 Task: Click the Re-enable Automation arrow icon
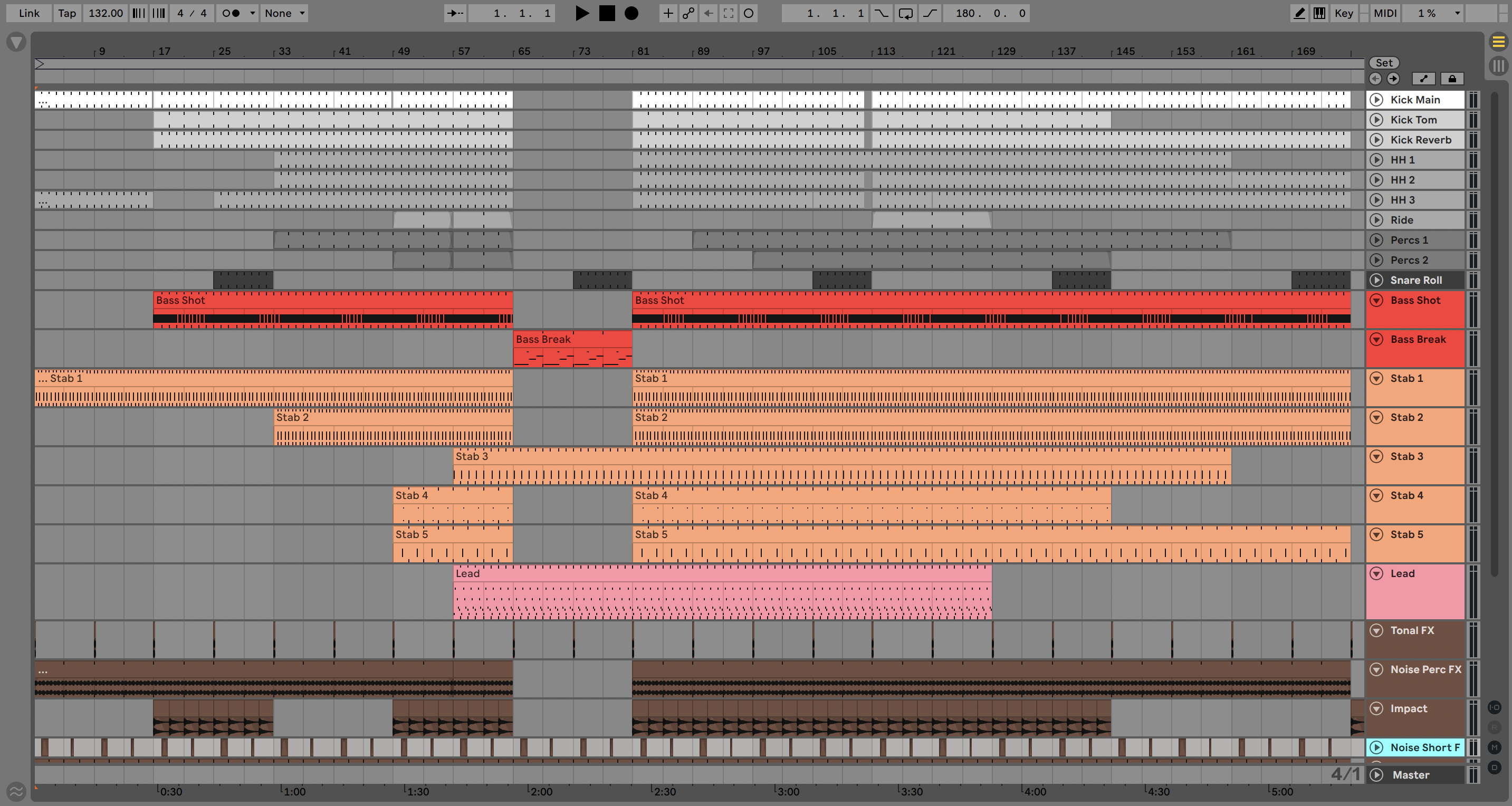click(709, 13)
